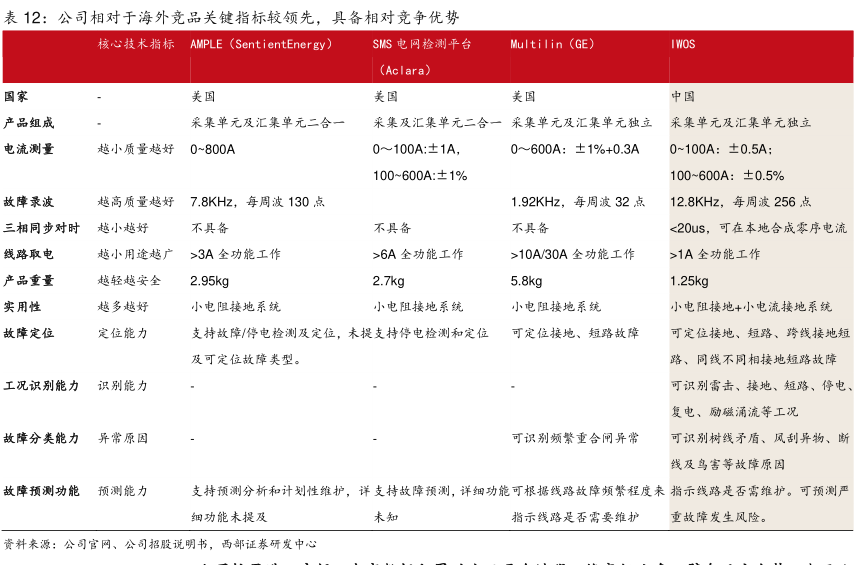Click the 国家 row label
The height and width of the screenshot is (565, 861).
point(16,97)
